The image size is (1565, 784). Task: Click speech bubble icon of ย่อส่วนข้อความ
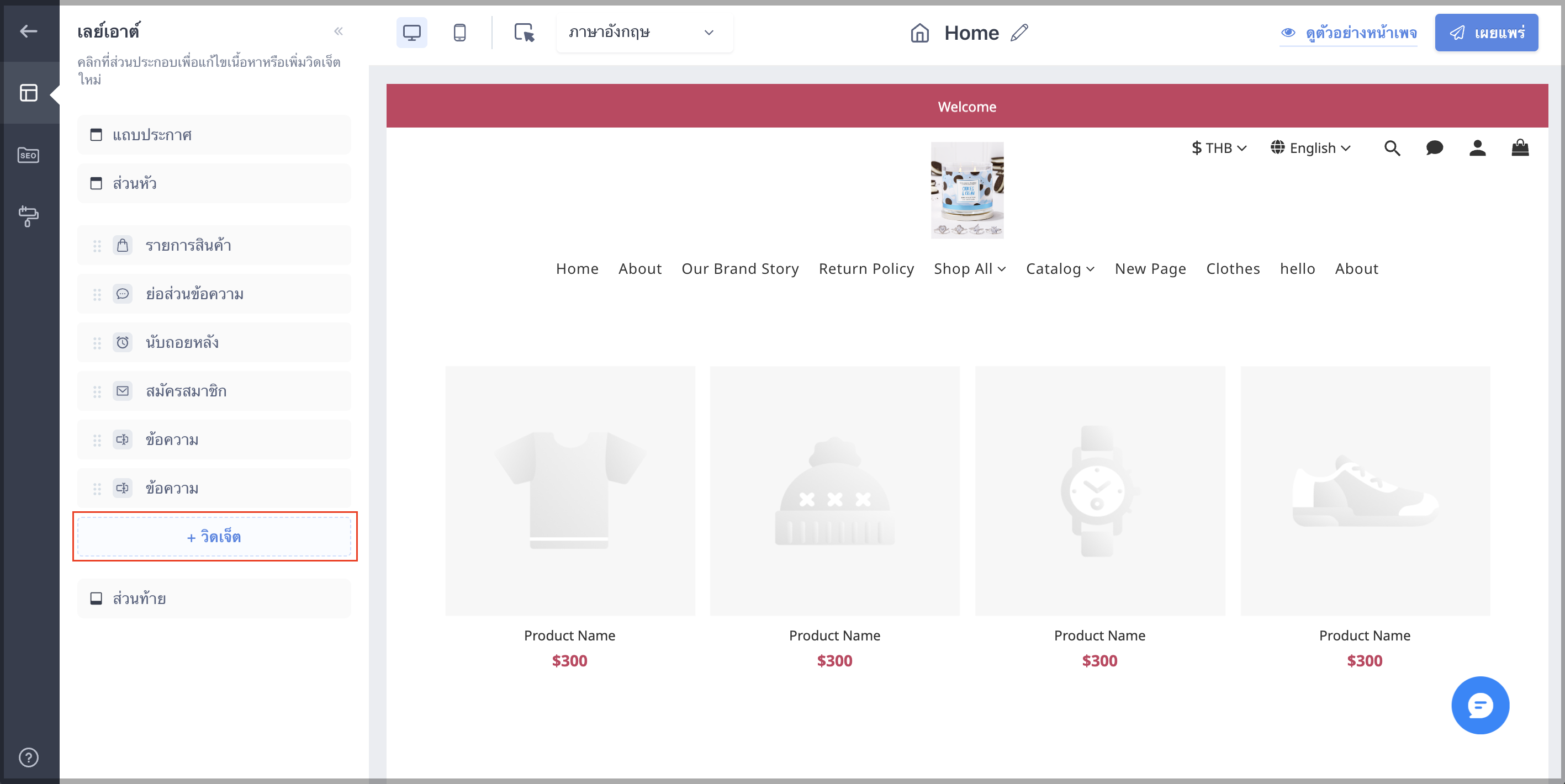[x=123, y=294]
